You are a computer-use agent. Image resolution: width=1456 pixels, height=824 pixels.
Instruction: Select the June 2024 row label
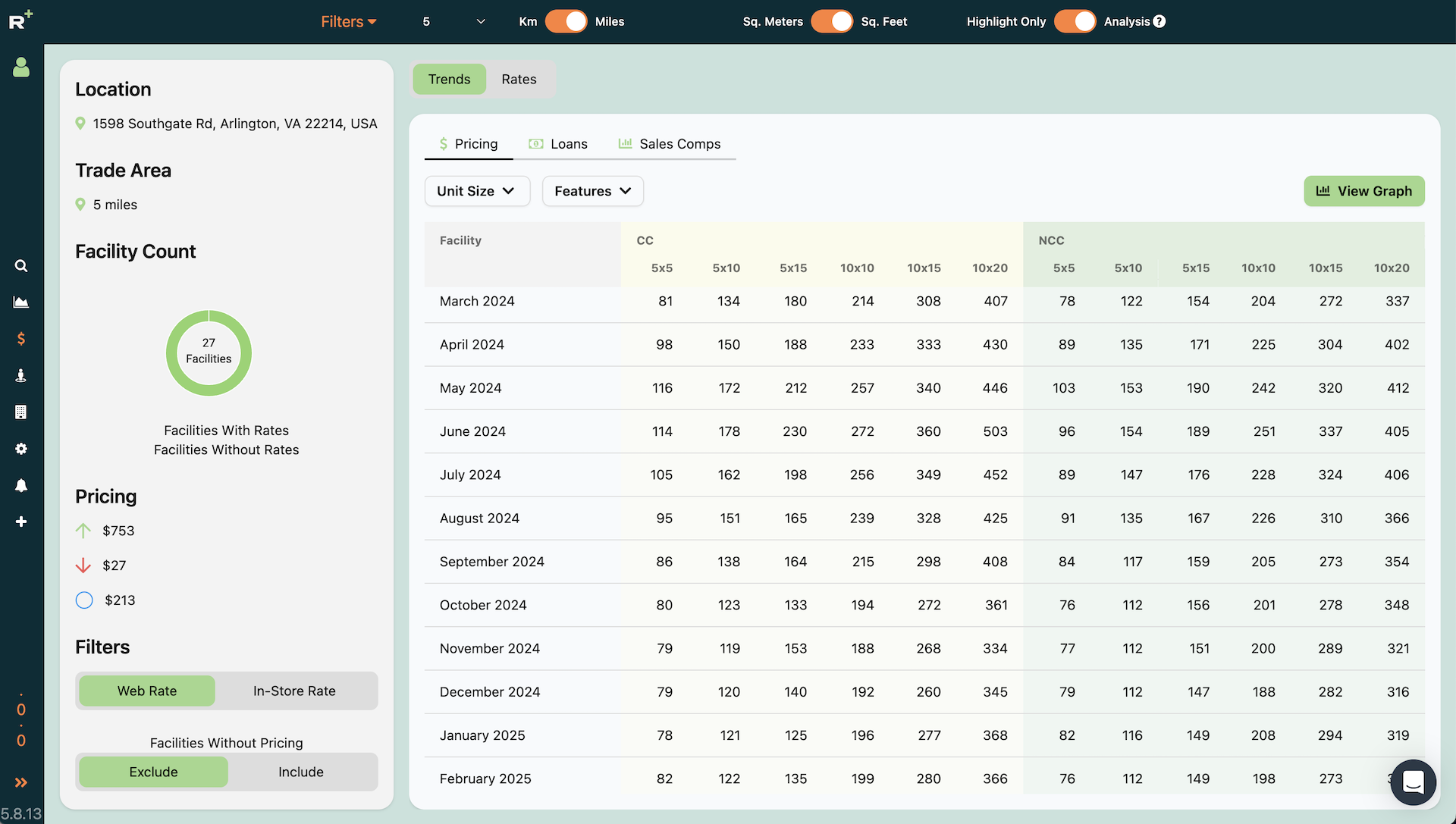click(472, 431)
